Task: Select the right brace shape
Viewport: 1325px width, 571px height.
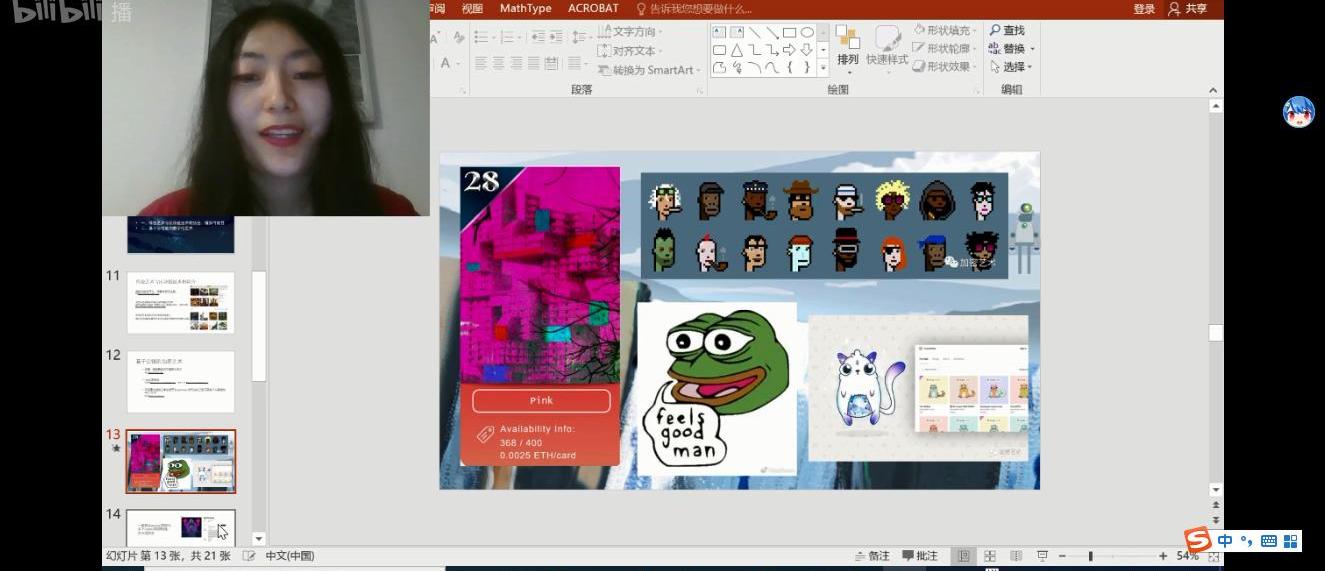Action: [x=807, y=67]
